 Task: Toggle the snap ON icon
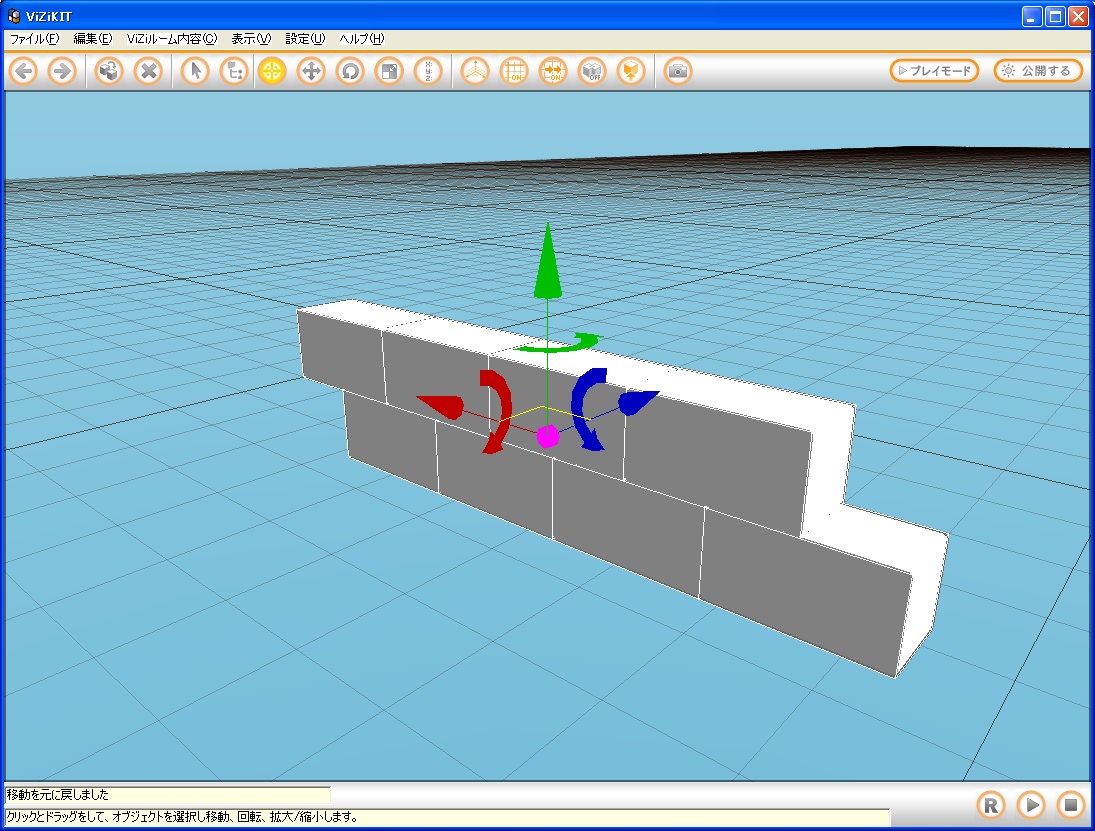click(553, 71)
